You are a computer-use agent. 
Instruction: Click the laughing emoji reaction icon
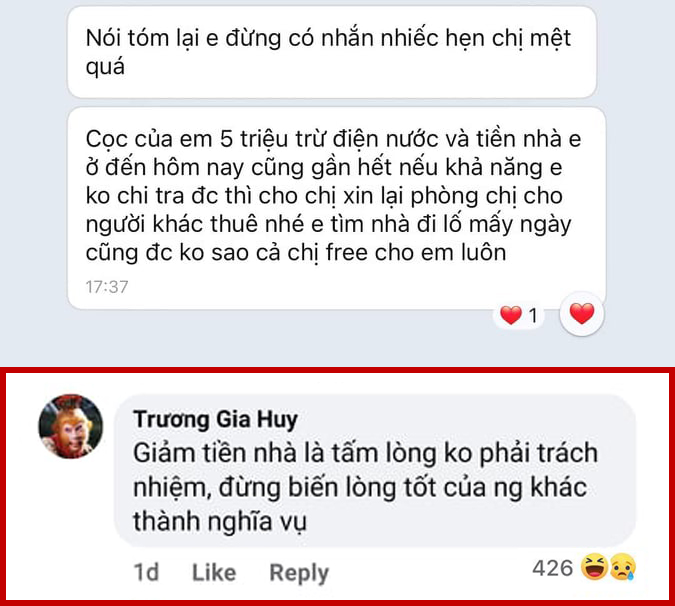click(x=594, y=567)
